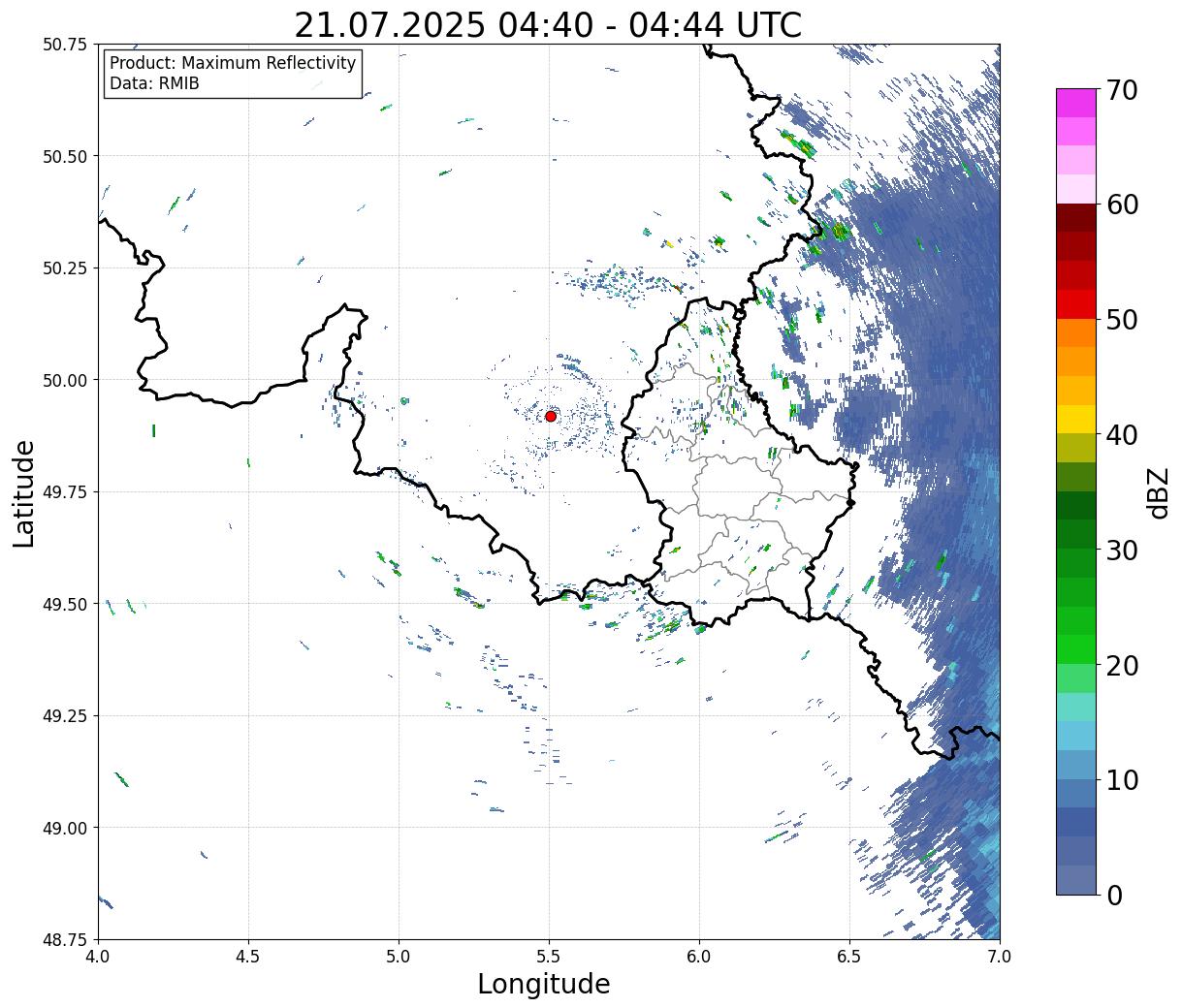Click the y-axis tick label 50.50
The height and width of the screenshot is (1008, 1182).
coord(65,156)
